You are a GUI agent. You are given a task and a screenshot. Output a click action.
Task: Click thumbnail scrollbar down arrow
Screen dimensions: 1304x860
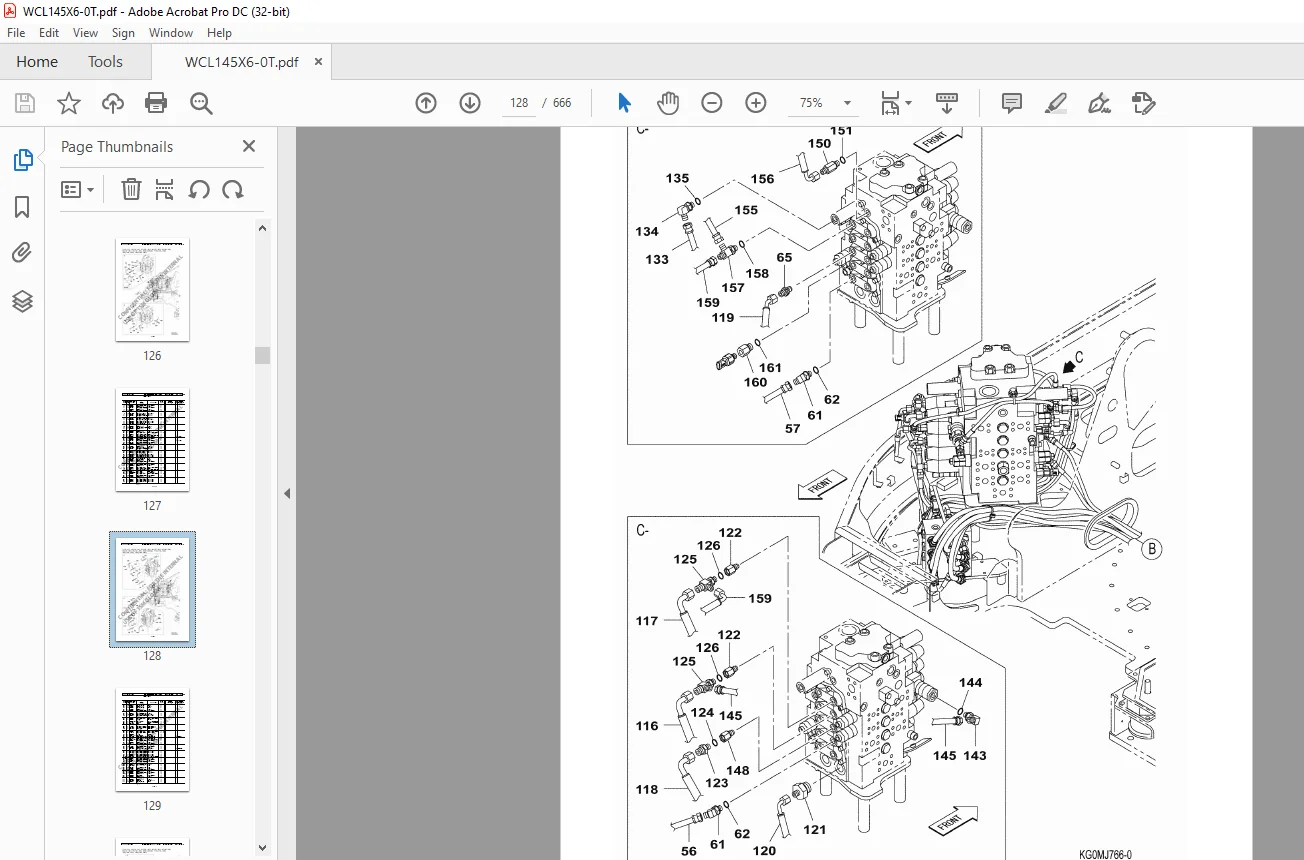(x=263, y=848)
